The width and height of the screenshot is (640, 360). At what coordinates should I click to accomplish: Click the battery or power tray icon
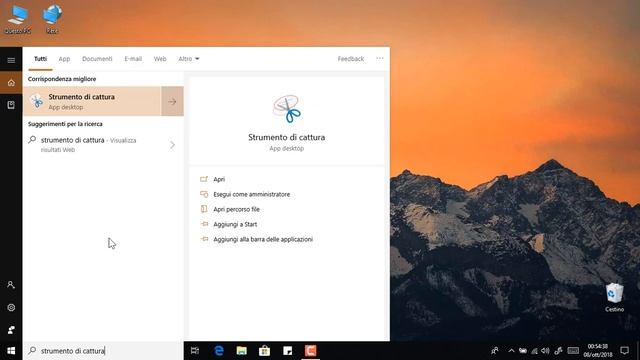[523, 351]
